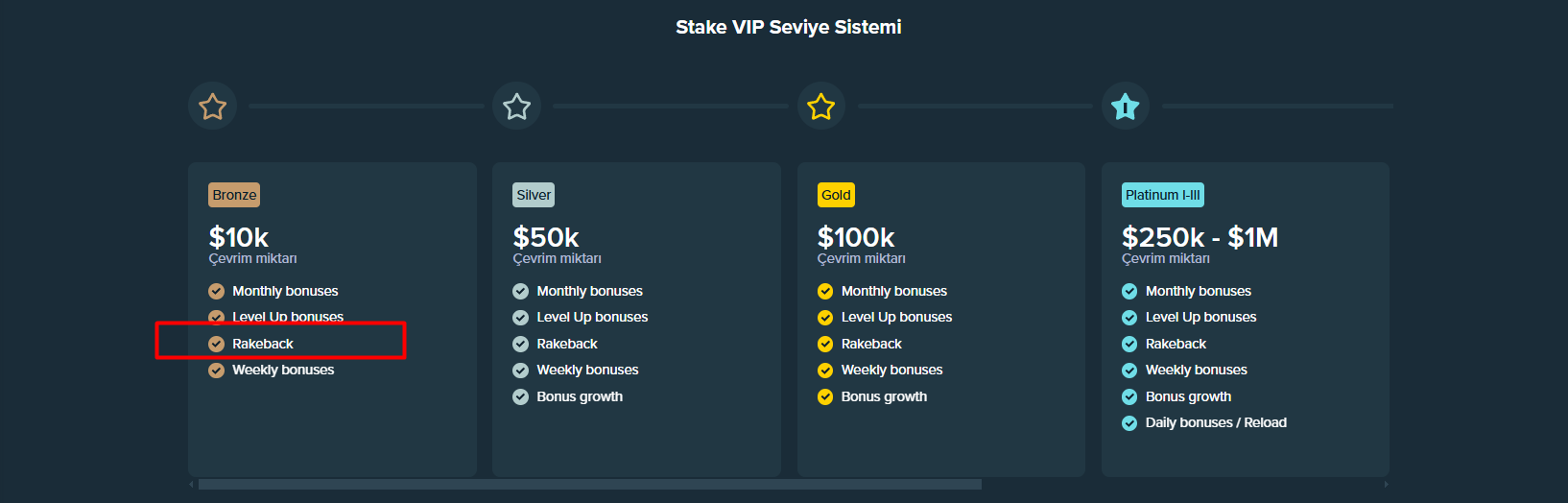Screen dimensions: 1568x503
Task: Click the Silver star icon
Action: click(516, 106)
